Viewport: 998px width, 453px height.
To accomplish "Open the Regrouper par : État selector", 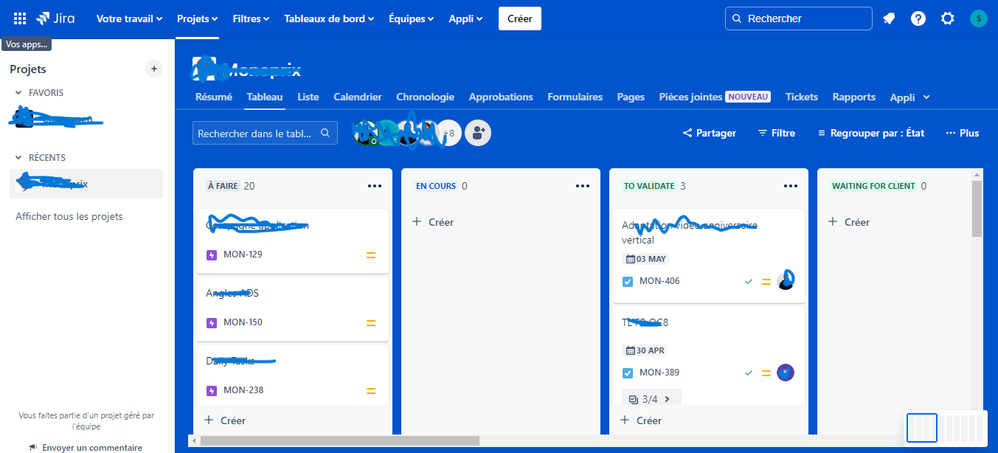I will 871,133.
